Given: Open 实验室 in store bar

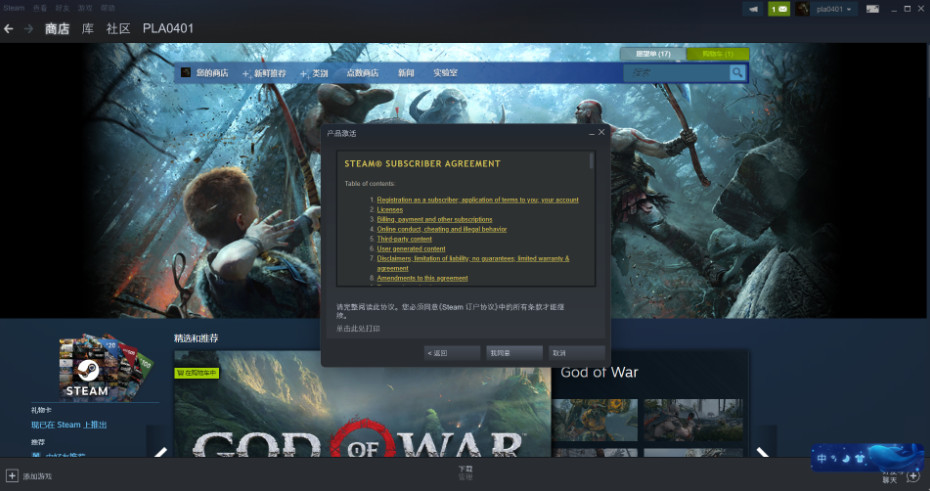Looking at the screenshot, I should point(445,72).
